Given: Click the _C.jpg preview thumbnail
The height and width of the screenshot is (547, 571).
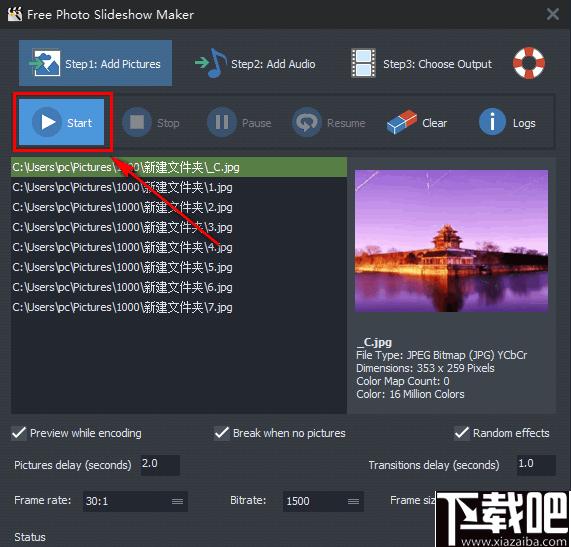Looking at the screenshot, I should (x=451, y=241).
